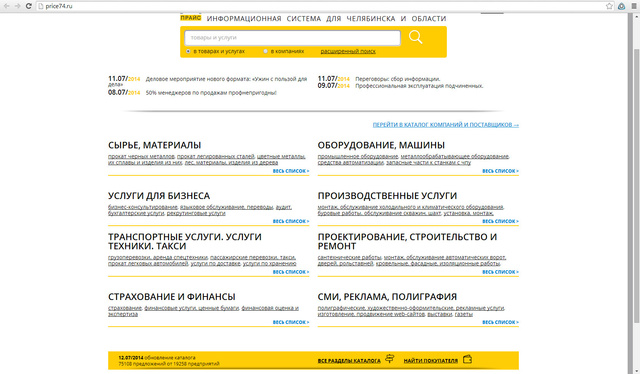The width and height of the screenshot is (640, 374).
Task: Click the 'товары и услуги' search field
Action: [x=292, y=38]
